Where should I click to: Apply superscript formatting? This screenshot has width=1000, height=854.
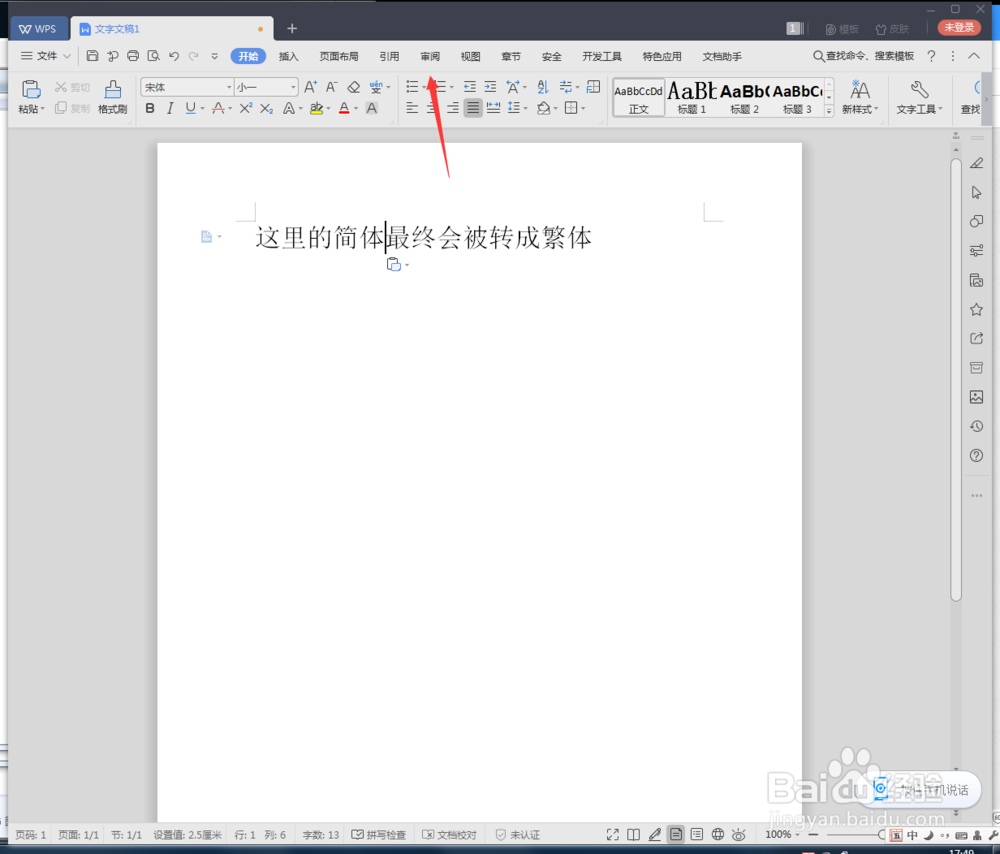tap(245, 108)
